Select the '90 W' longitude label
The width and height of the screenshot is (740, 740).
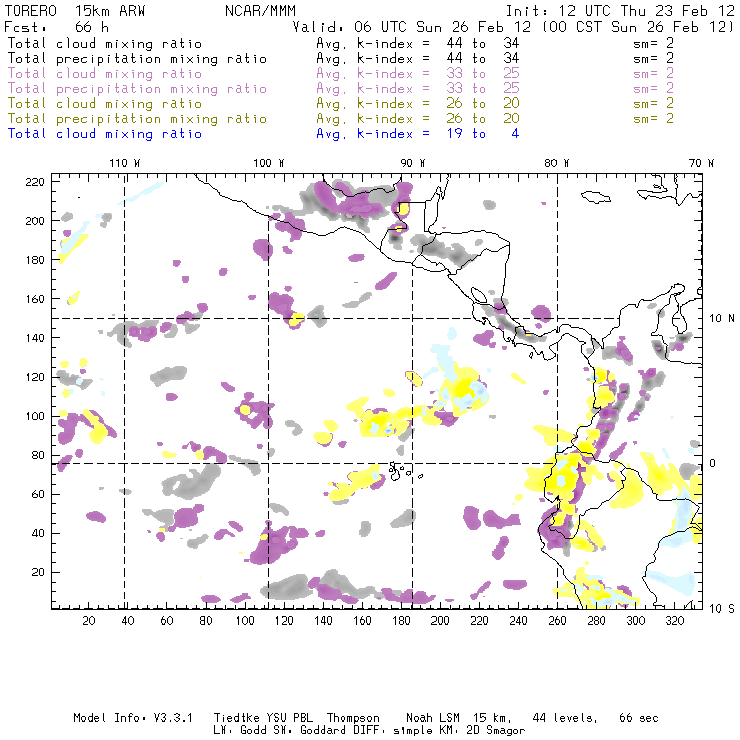[413, 163]
